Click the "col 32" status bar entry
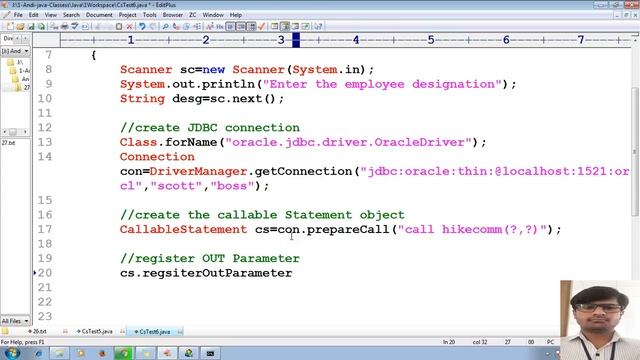Screen dimensions: 640x360 point(480,342)
